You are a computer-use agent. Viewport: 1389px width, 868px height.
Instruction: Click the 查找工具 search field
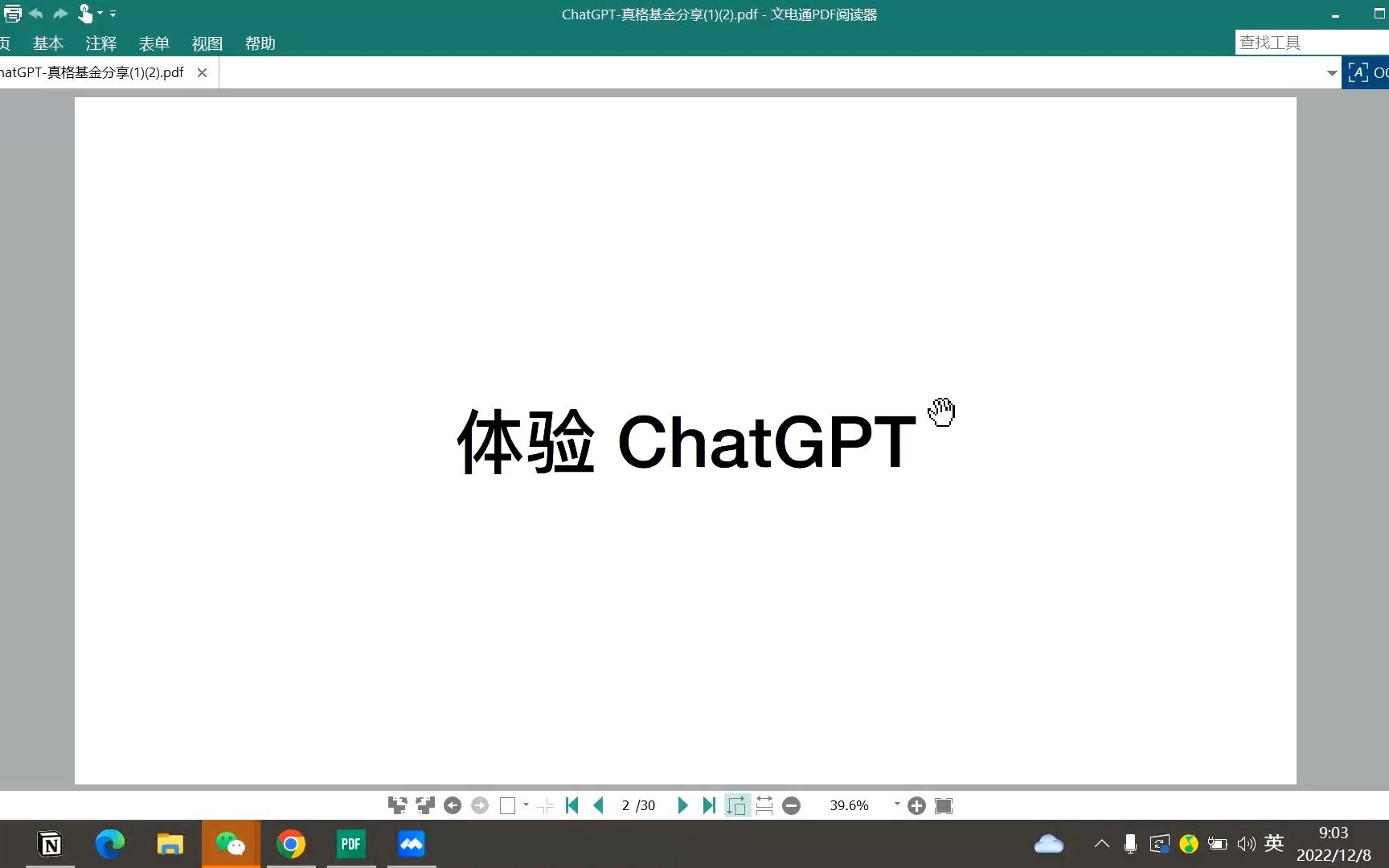(1312, 43)
